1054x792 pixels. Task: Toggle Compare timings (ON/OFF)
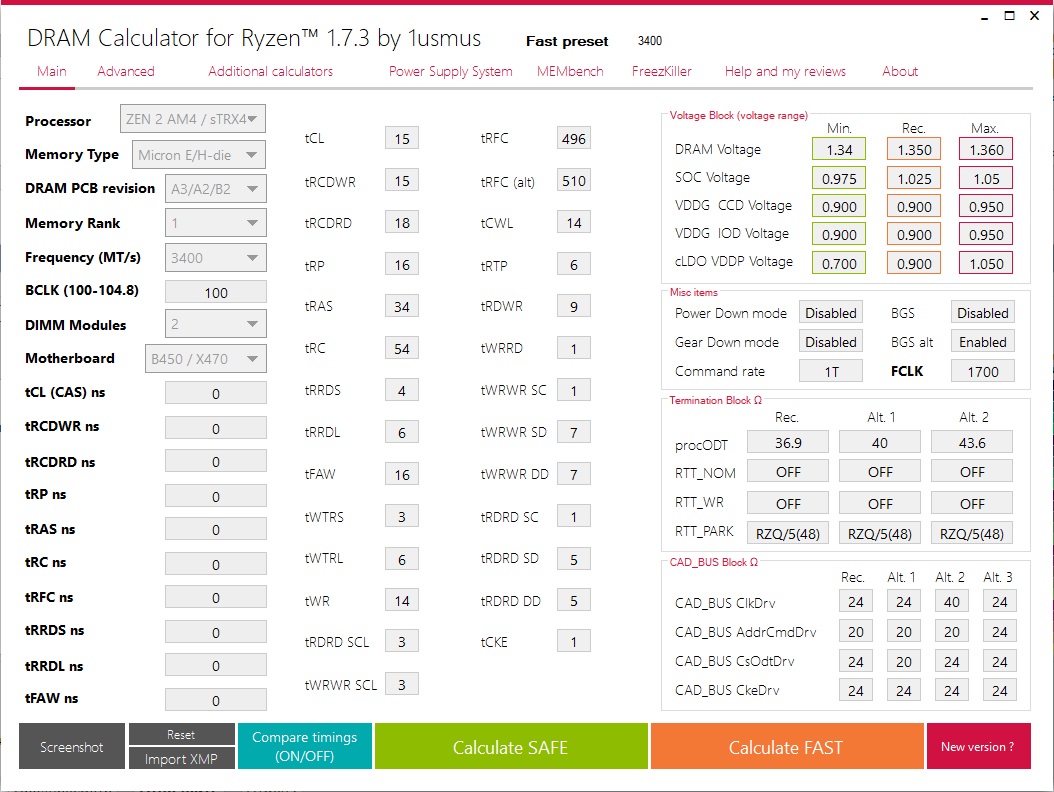pyautogui.click(x=305, y=746)
